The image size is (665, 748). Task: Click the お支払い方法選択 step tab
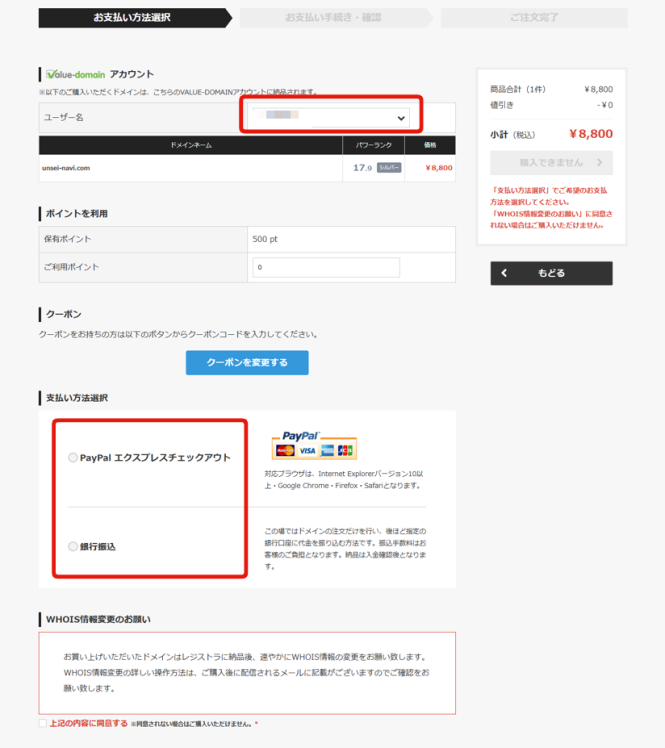point(130,18)
